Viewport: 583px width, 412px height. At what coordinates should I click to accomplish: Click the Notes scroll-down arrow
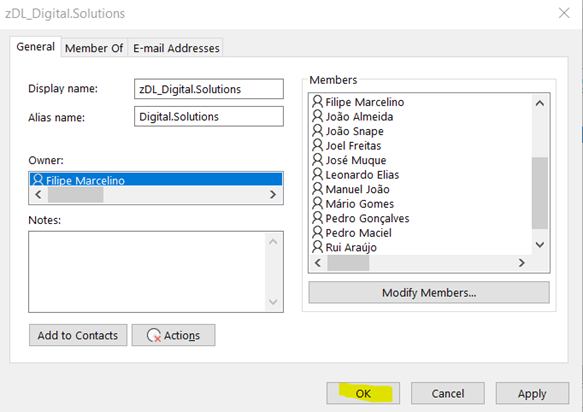[x=273, y=302]
